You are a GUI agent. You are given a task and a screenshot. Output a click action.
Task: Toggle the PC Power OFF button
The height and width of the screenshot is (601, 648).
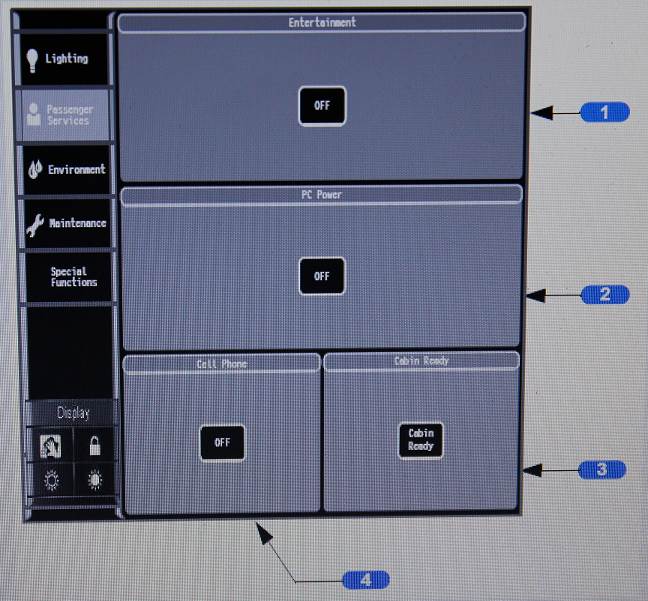pyautogui.click(x=322, y=276)
